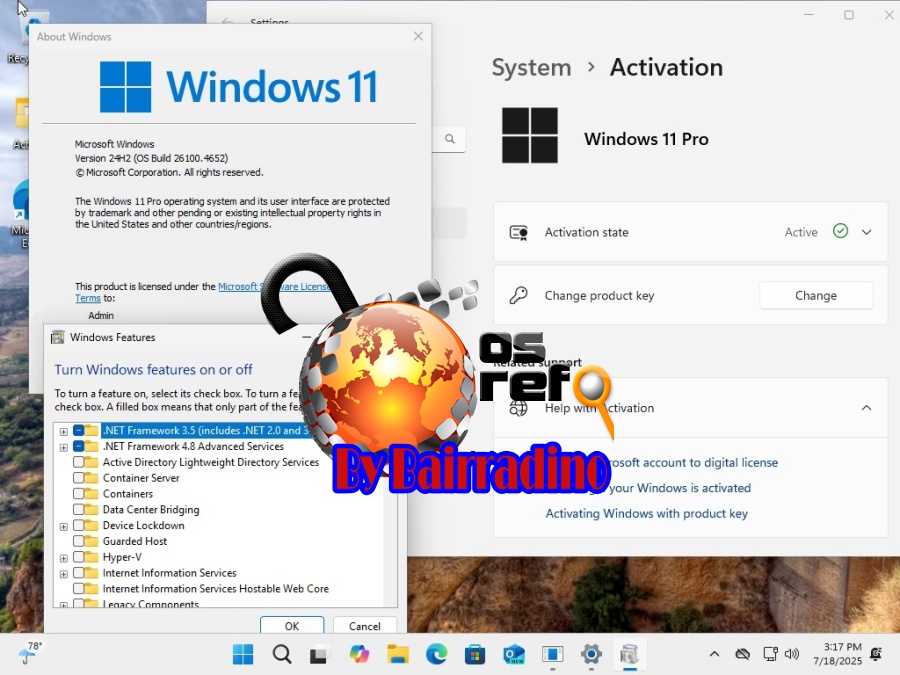The width and height of the screenshot is (900, 675).
Task: Open Task View in the taskbar
Action: (x=320, y=654)
